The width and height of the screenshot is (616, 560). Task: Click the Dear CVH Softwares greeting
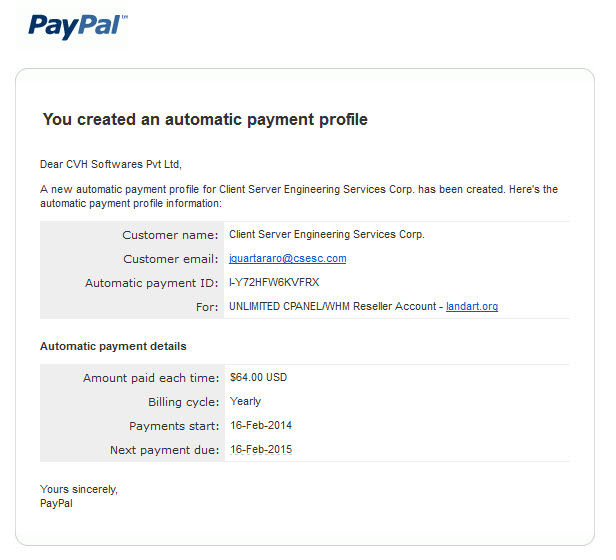pyautogui.click(x=111, y=164)
